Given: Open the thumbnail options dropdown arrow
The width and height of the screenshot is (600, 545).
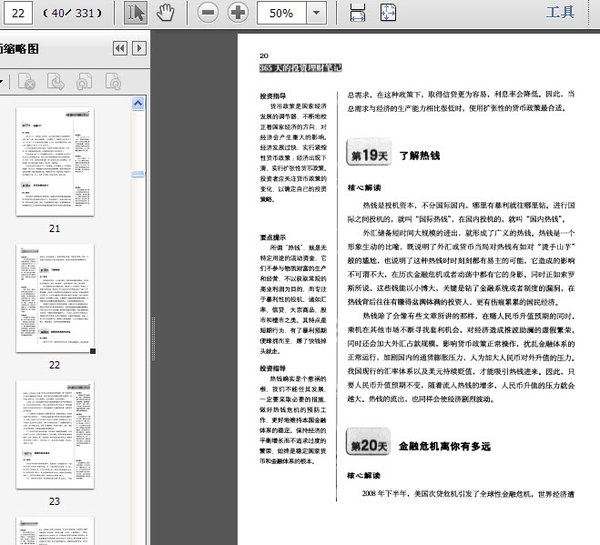Looking at the screenshot, I should (3, 82).
